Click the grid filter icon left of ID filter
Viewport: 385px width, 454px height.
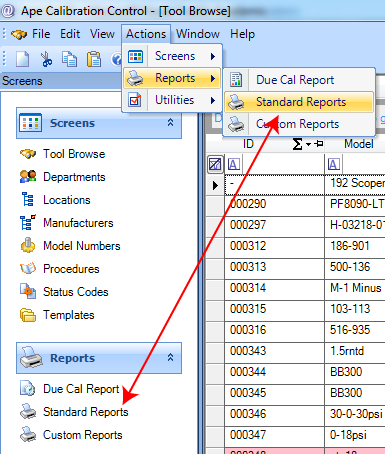tap(215, 164)
